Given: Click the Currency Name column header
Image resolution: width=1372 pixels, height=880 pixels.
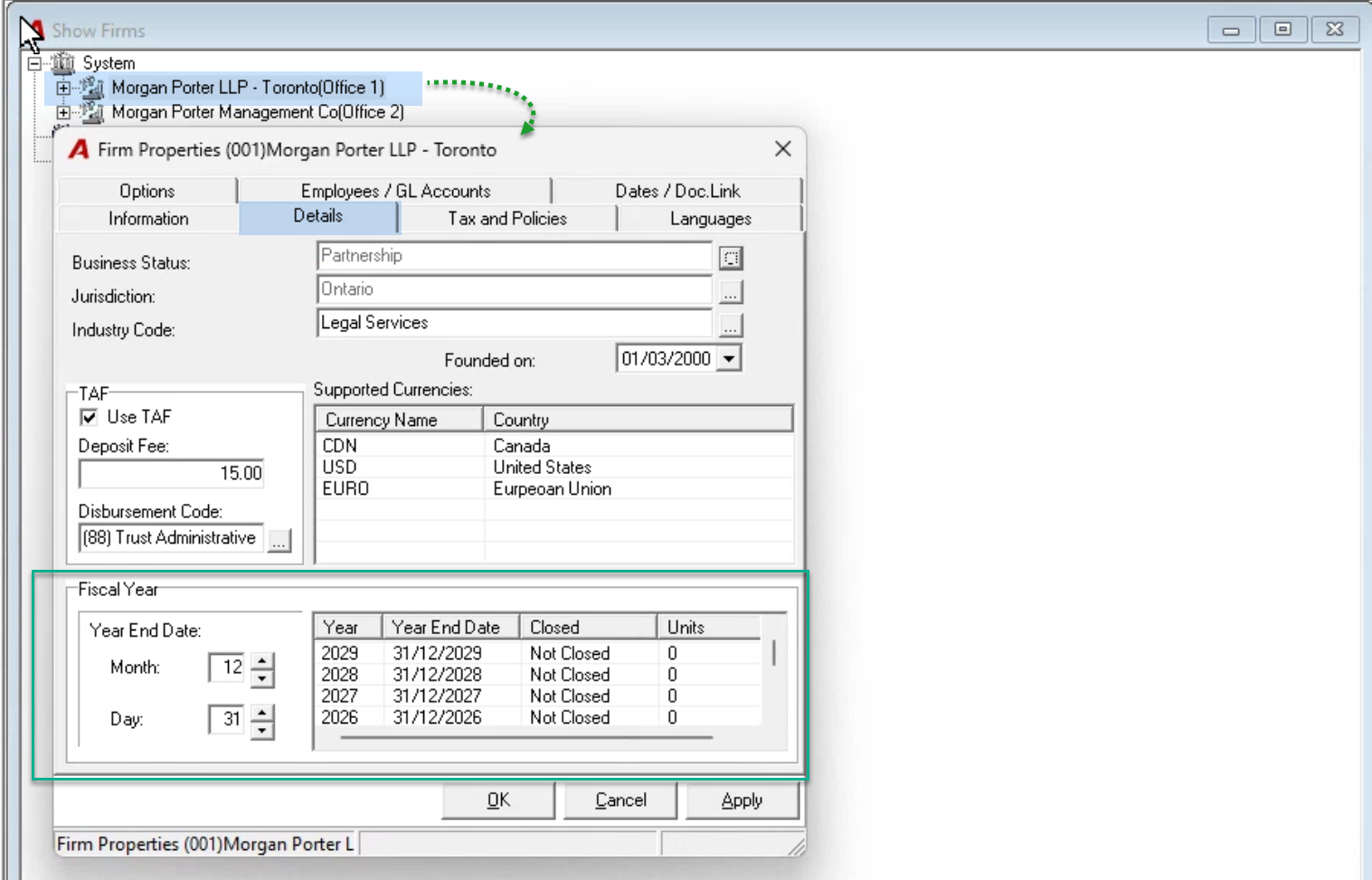Looking at the screenshot, I should point(399,420).
